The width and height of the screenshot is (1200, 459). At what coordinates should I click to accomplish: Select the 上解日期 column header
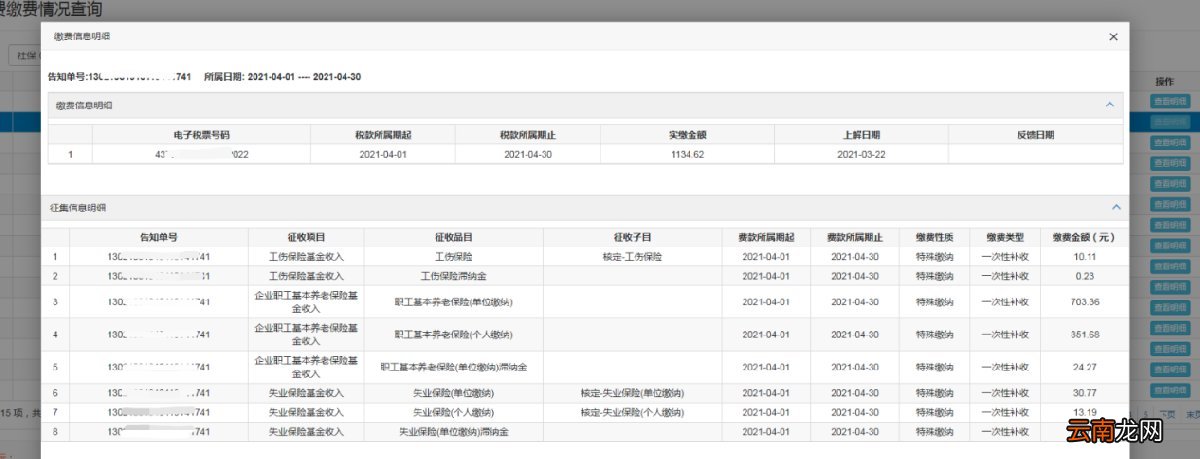(859, 134)
